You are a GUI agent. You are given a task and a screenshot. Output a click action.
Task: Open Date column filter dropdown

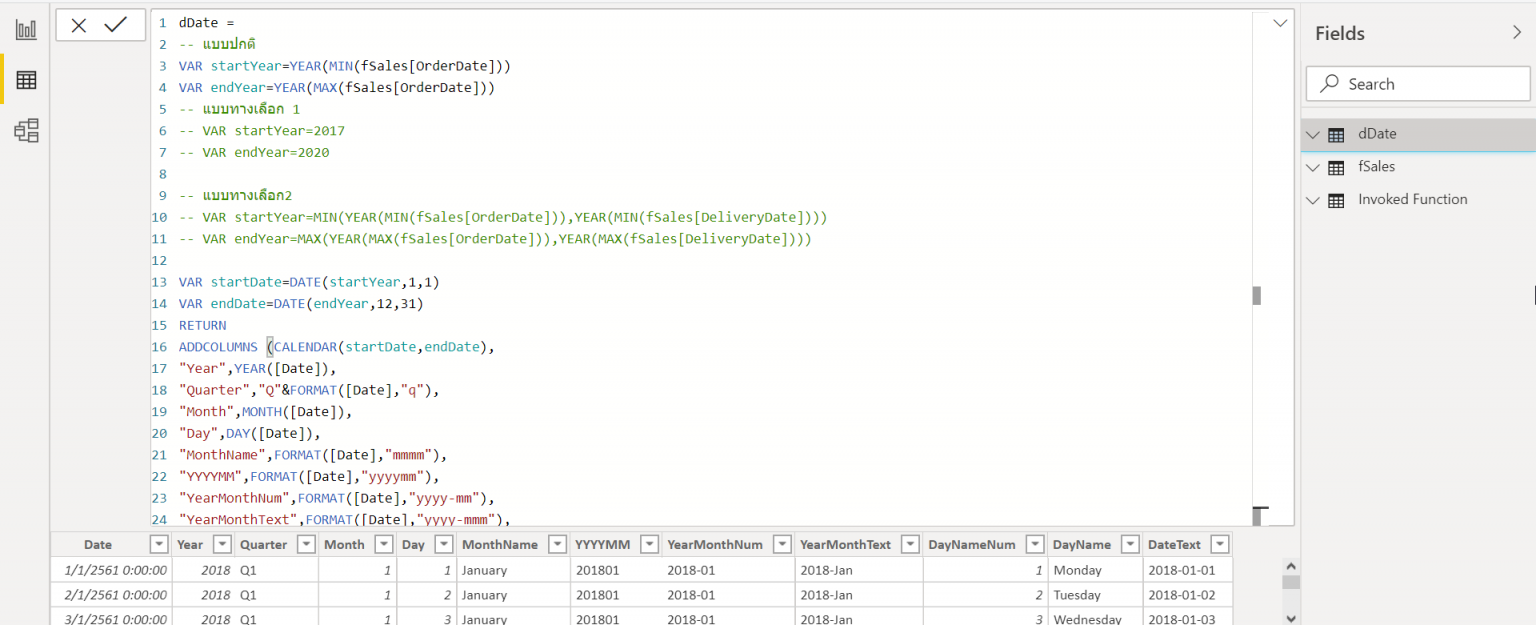pyautogui.click(x=158, y=545)
